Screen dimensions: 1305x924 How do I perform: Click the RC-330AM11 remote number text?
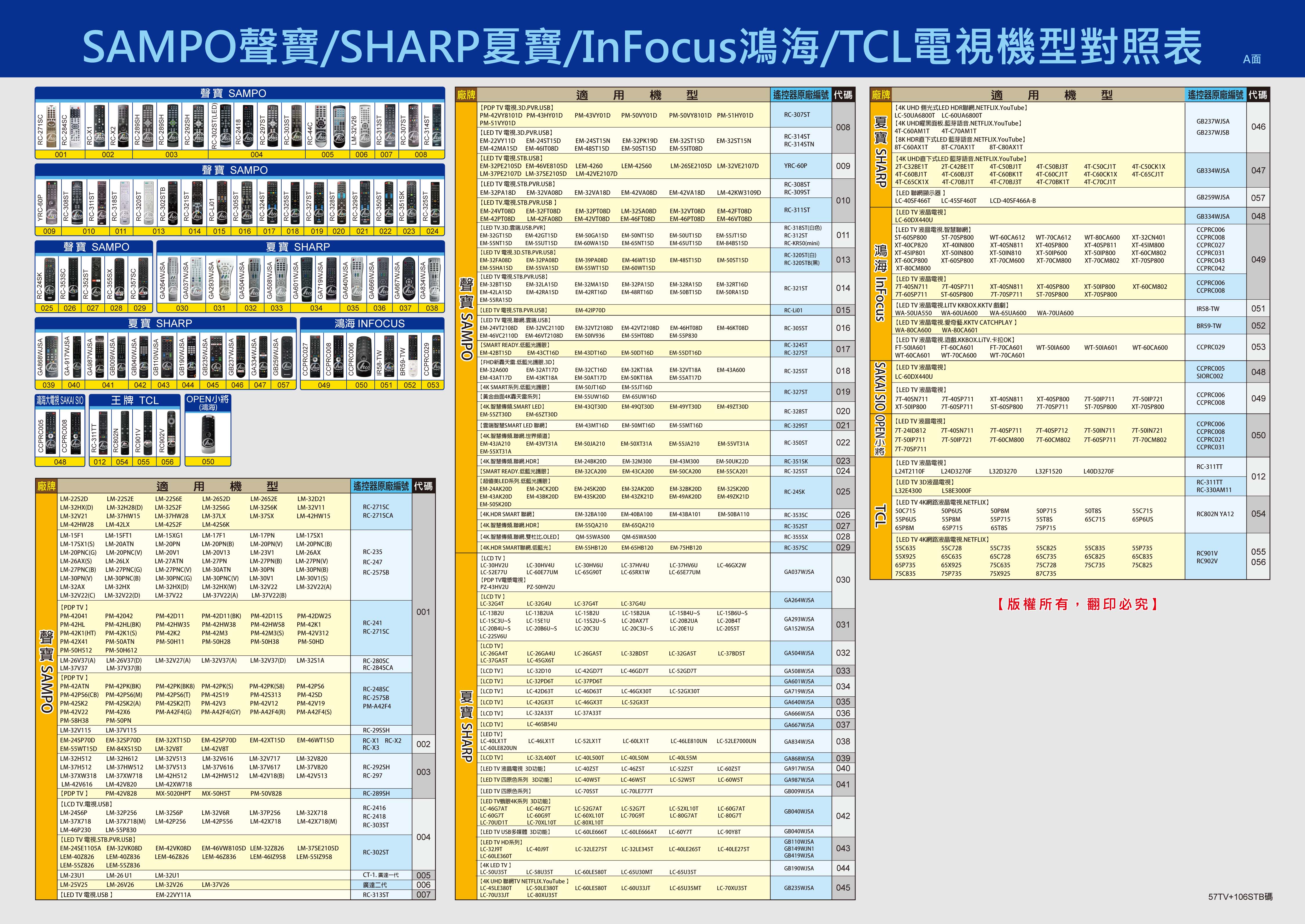click(1214, 490)
